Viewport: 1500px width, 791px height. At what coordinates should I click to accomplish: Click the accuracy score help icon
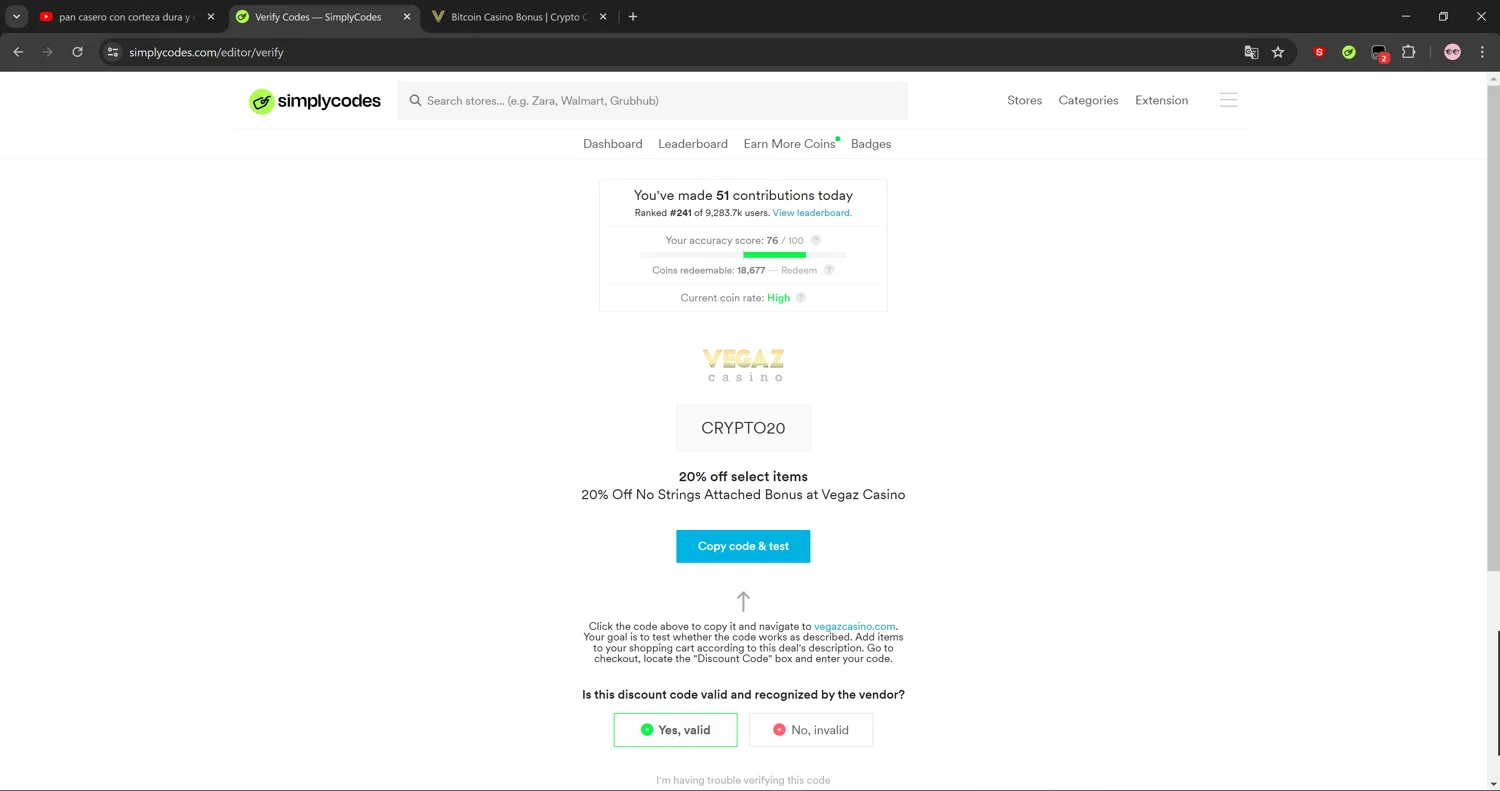point(815,240)
